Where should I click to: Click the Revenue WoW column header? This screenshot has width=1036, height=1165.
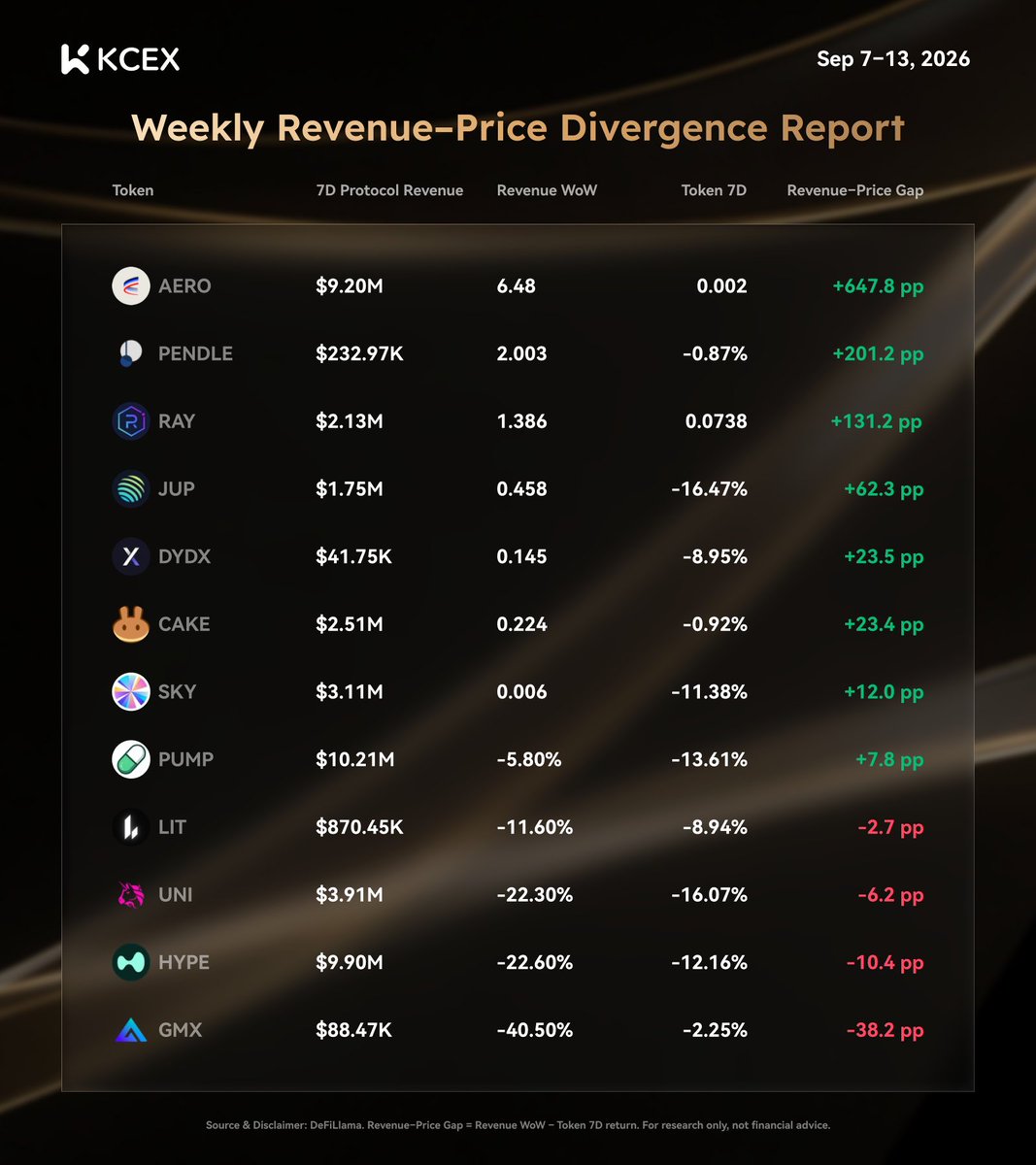tap(547, 190)
